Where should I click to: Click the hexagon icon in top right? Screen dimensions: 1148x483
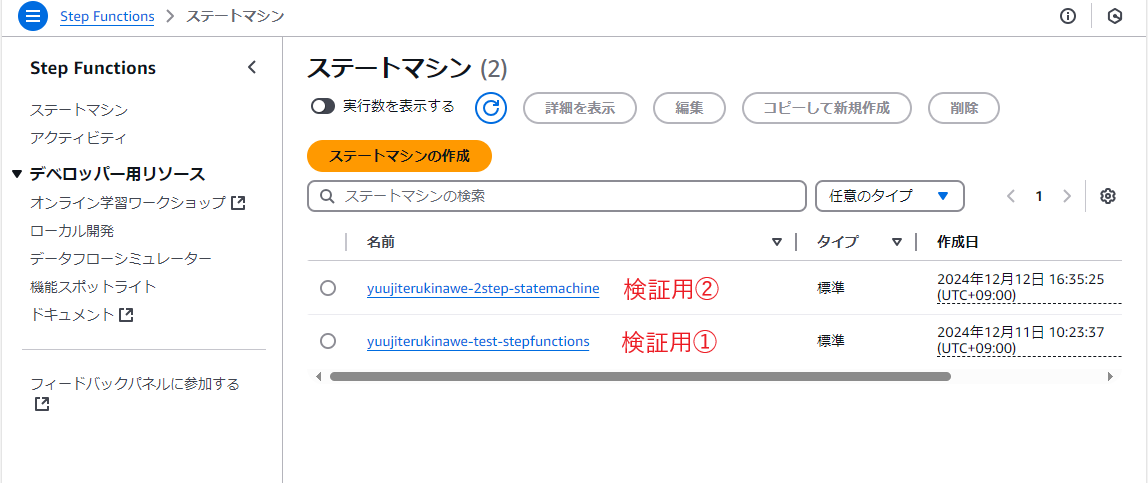click(1115, 16)
